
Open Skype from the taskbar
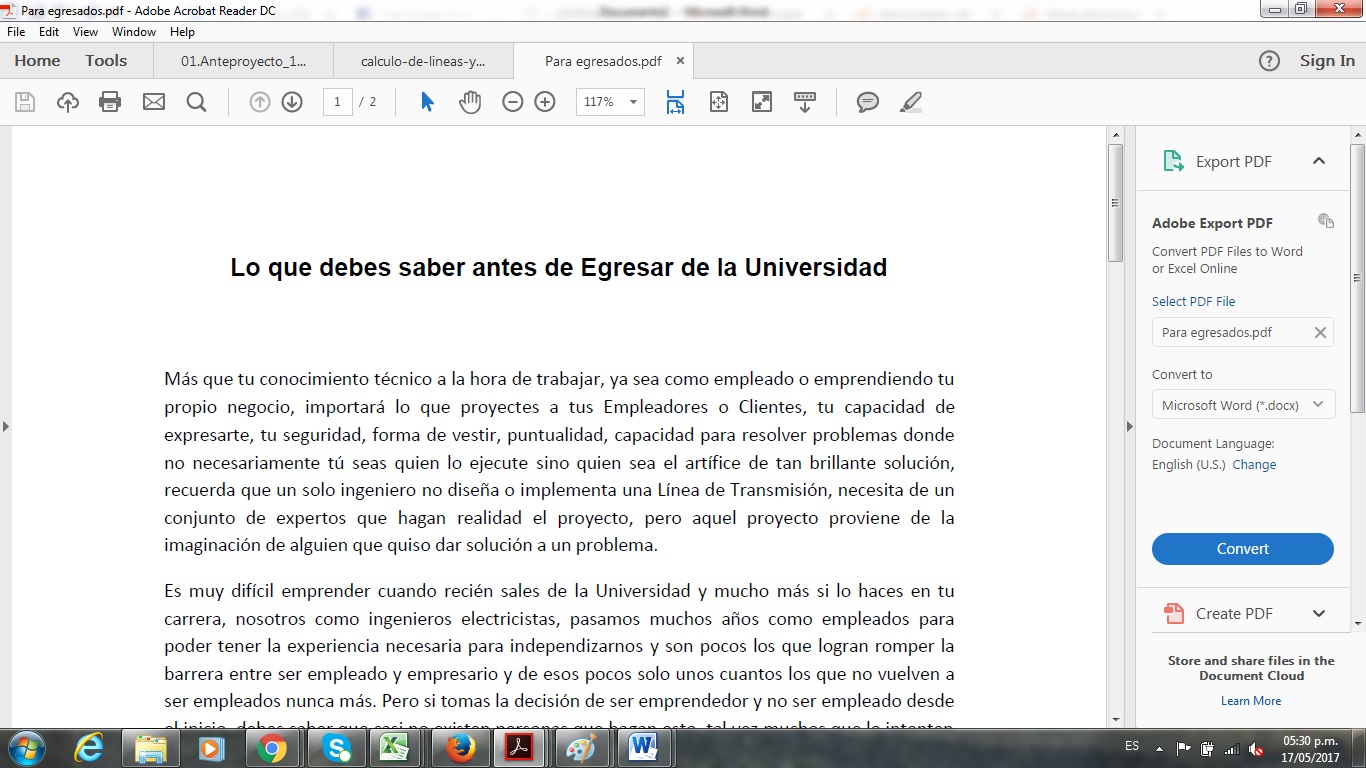point(337,748)
